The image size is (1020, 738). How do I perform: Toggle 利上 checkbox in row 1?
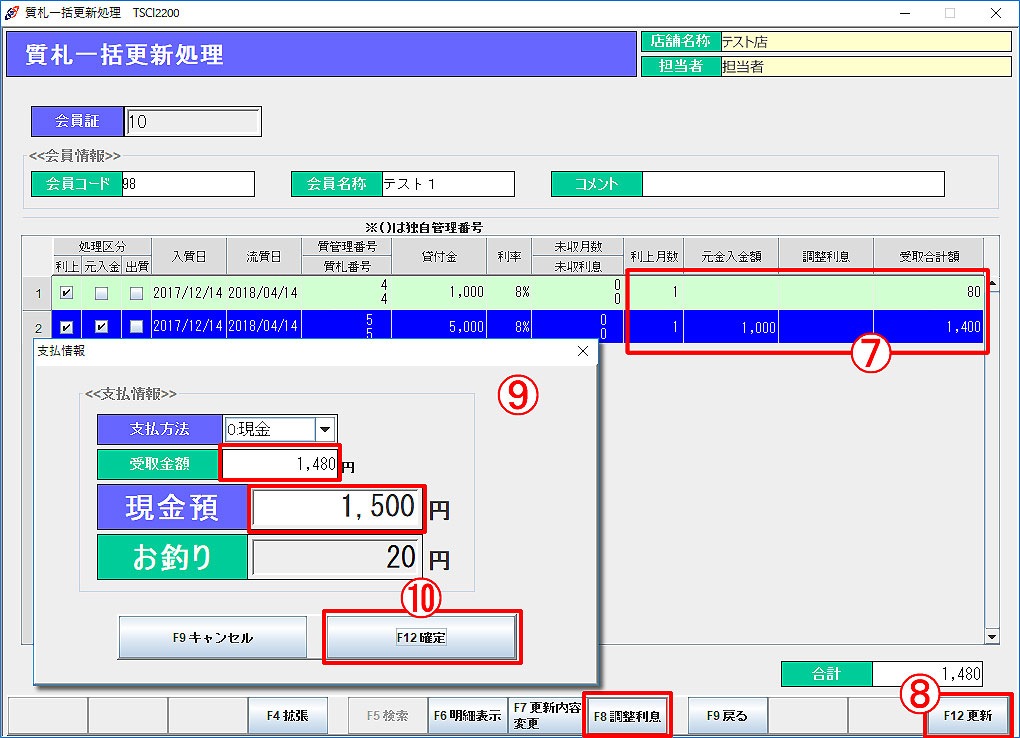pos(67,293)
